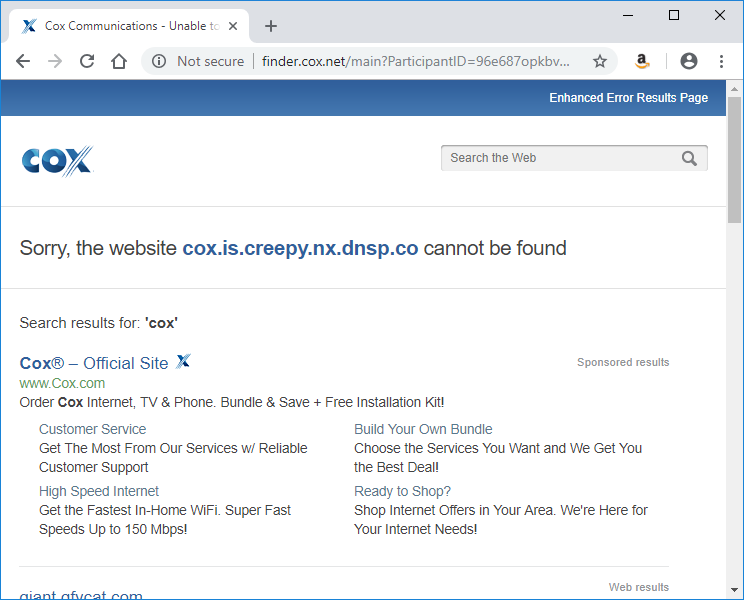Open a new tab with plus button
Image resolution: width=744 pixels, height=600 pixels.
click(271, 26)
